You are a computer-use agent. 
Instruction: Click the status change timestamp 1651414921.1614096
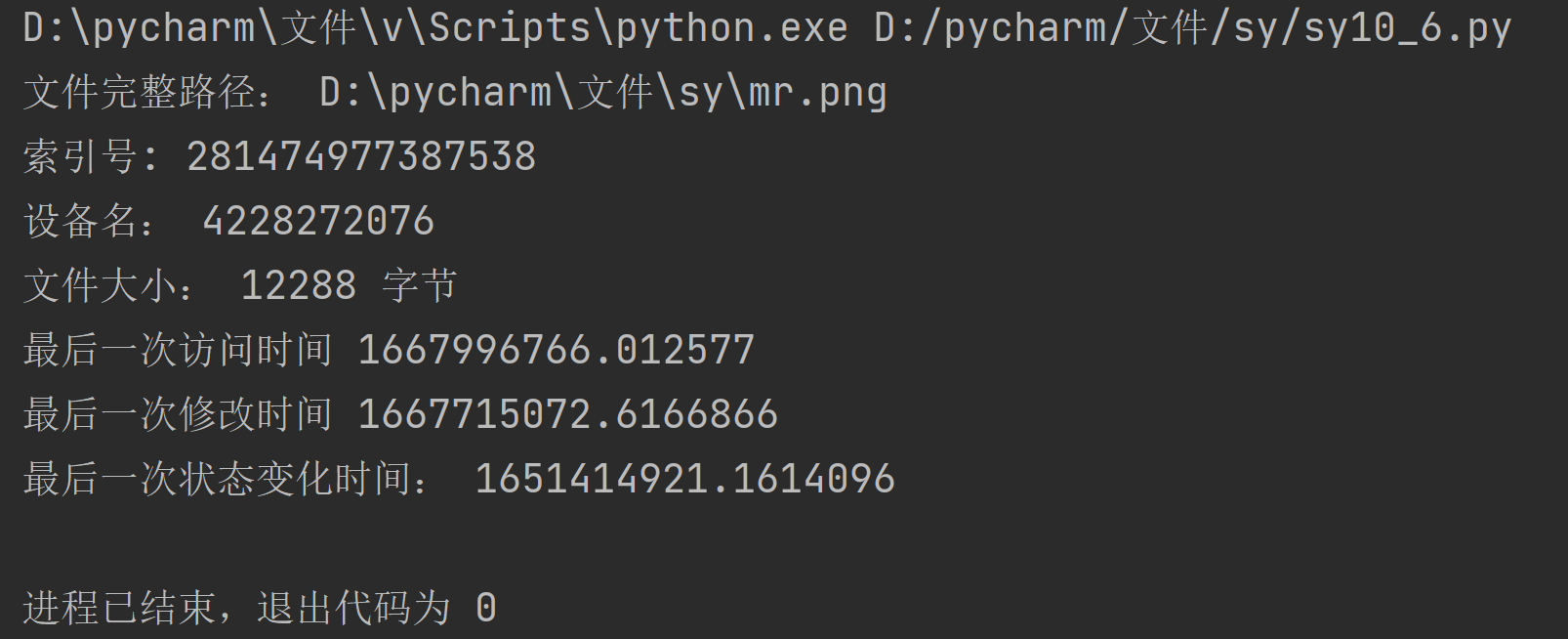click(684, 480)
